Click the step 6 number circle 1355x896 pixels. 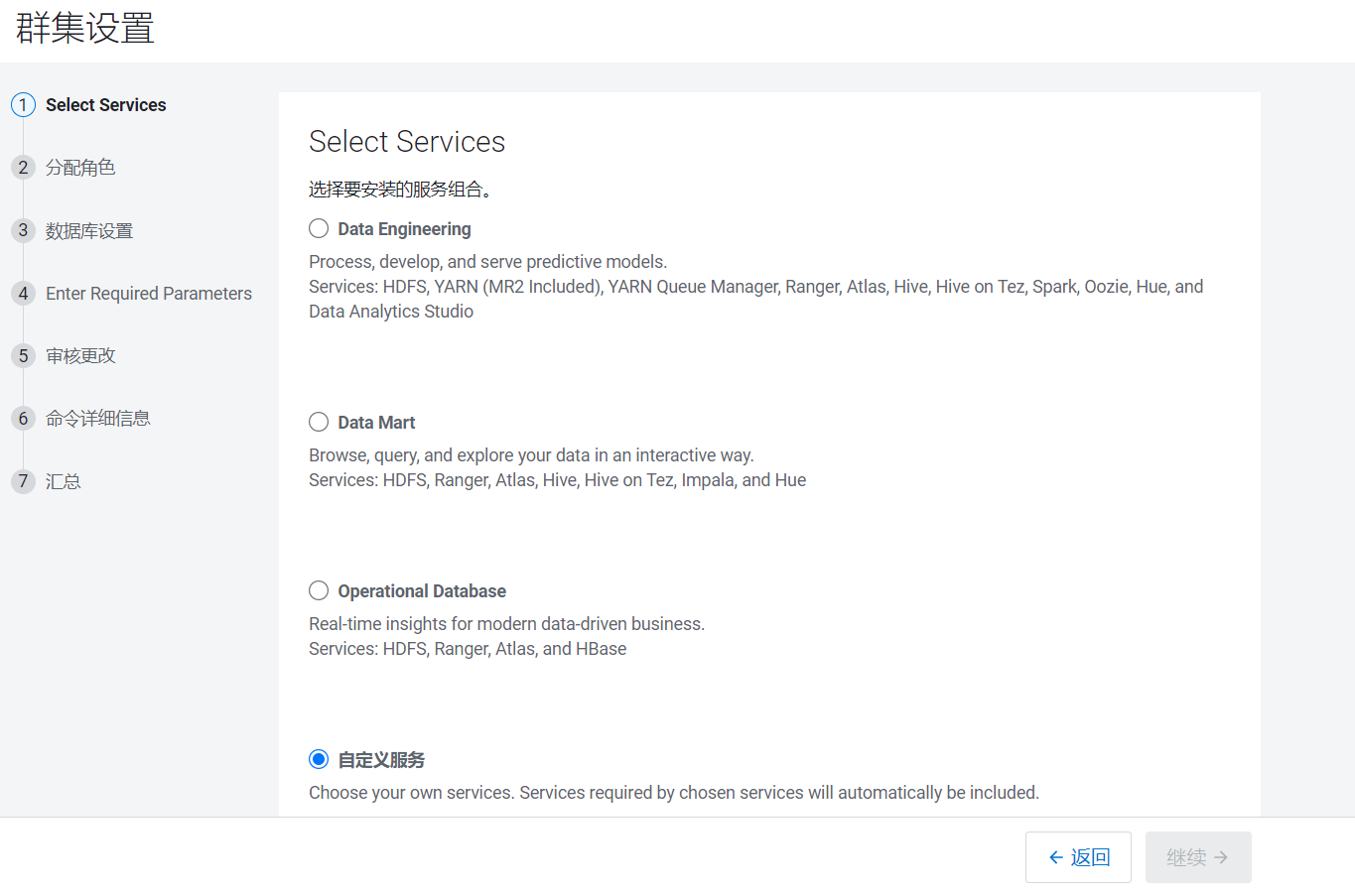23,419
